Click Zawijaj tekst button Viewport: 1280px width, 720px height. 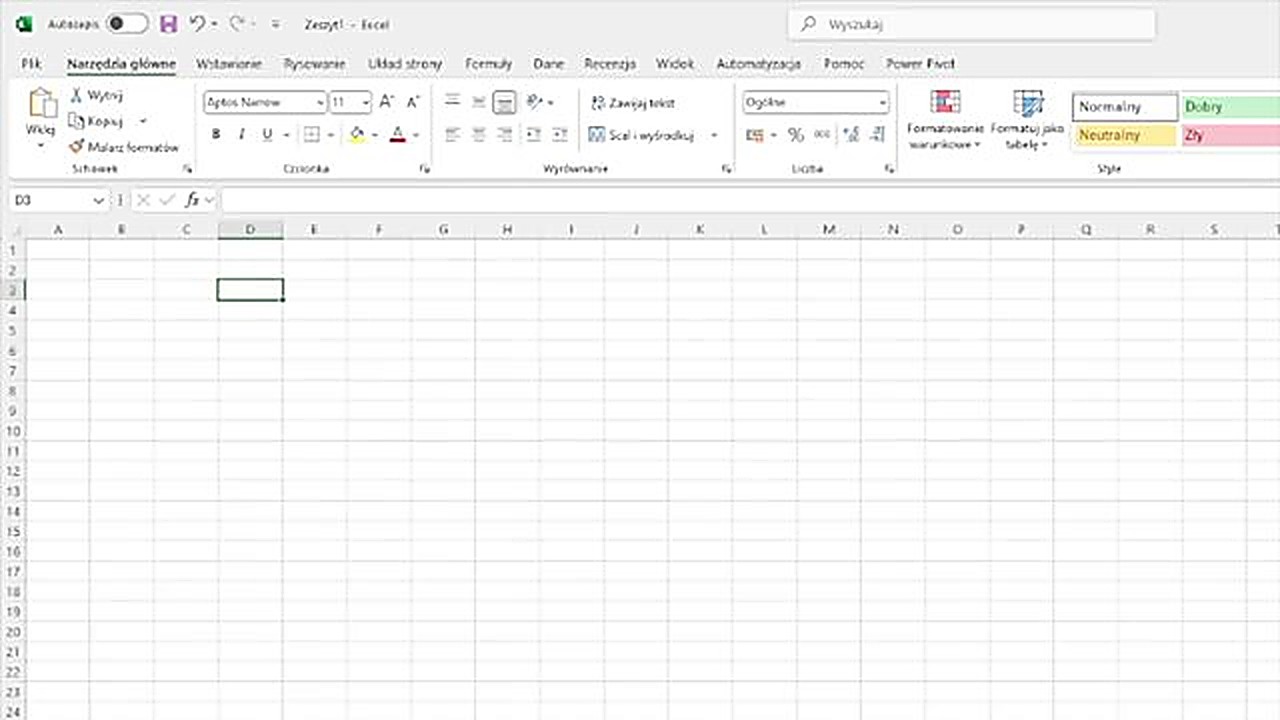click(633, 102)
